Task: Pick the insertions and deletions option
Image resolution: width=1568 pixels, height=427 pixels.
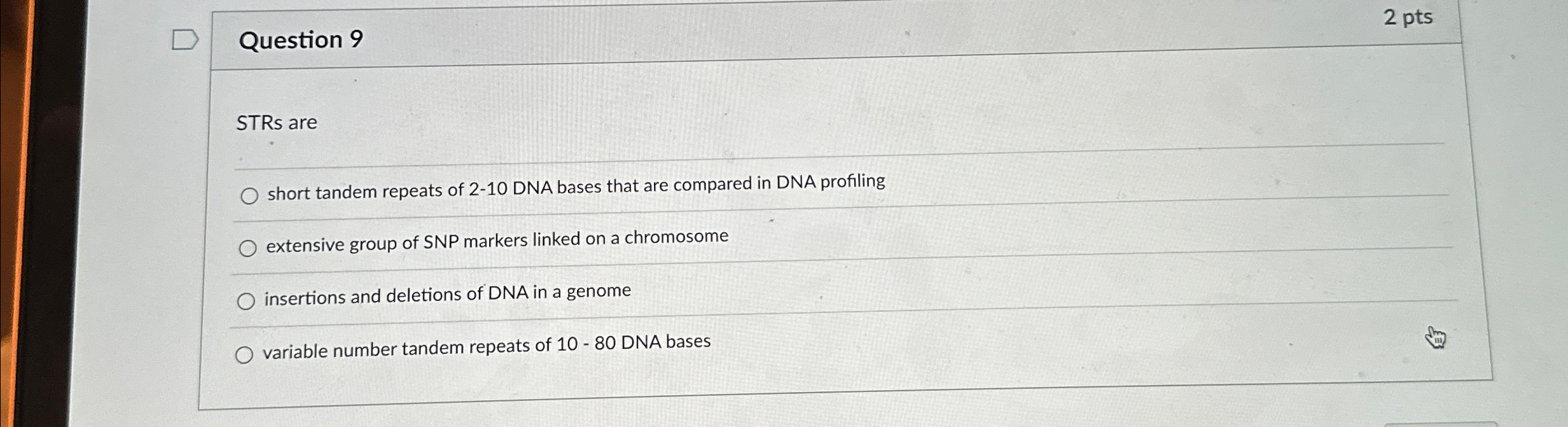Action: (x=247, y=300)
